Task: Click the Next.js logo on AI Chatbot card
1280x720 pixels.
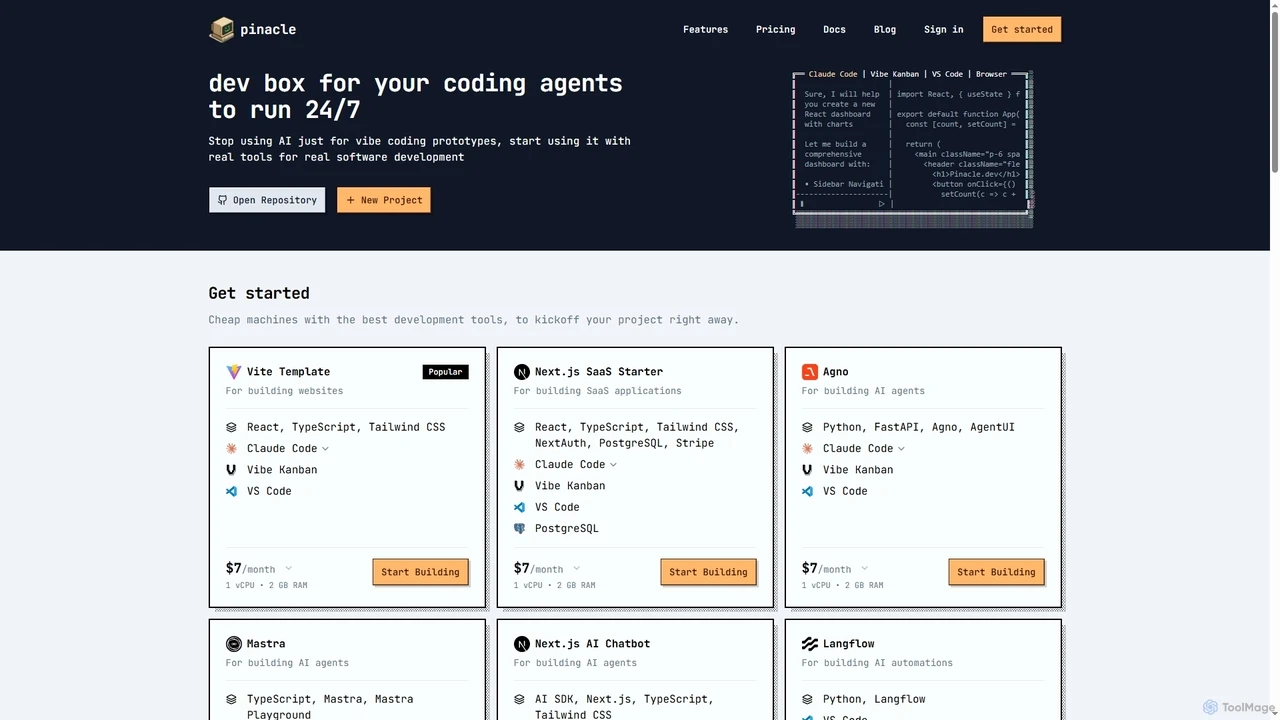Action: point(521,644)
